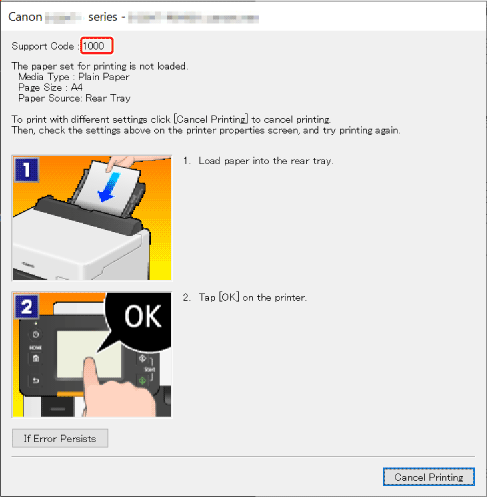This screenshot has height=497, width=487.
Task: Click the "Tap [OK] on the printer" instruction
Action: tap(252, 297)
